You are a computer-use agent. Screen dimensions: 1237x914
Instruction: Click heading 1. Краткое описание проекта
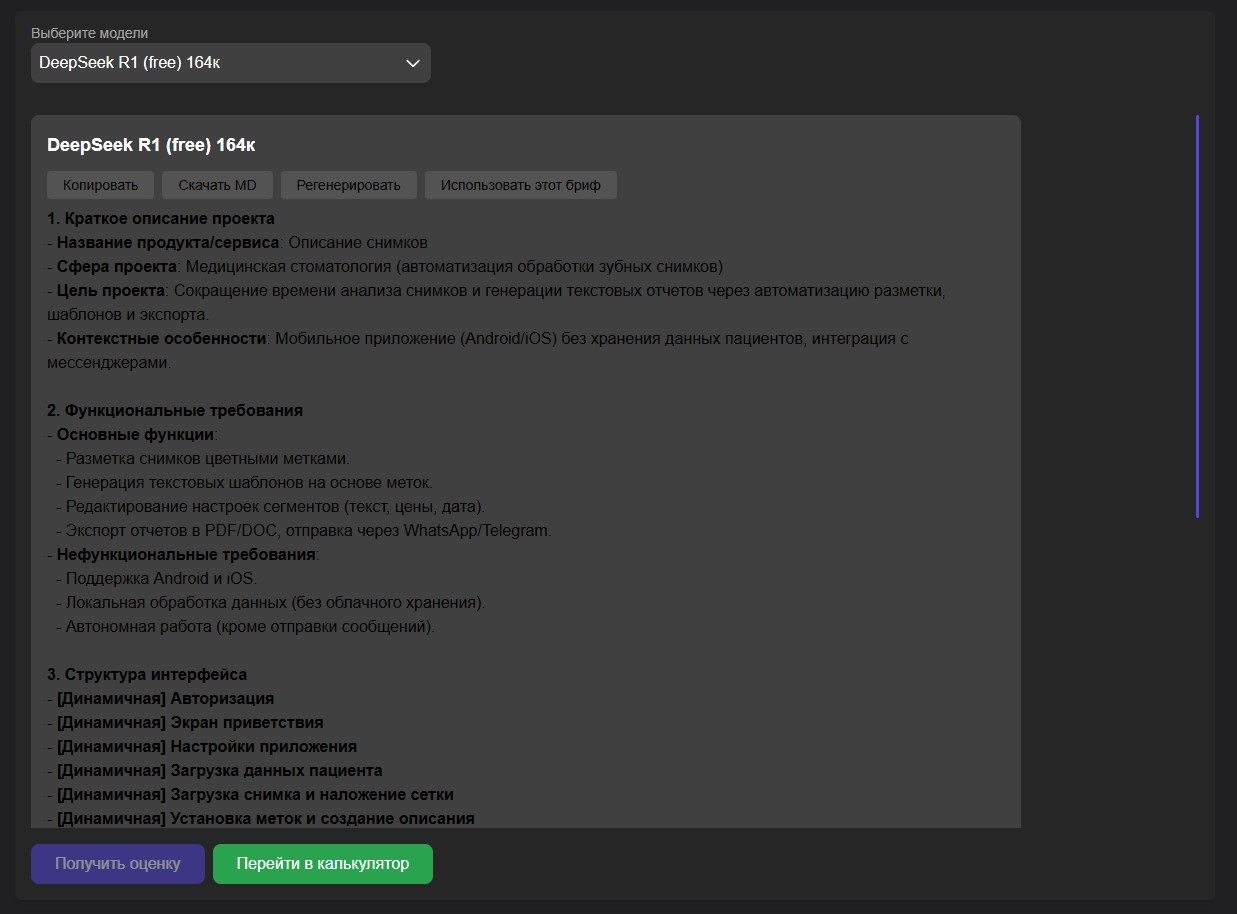tap(161, 218)
